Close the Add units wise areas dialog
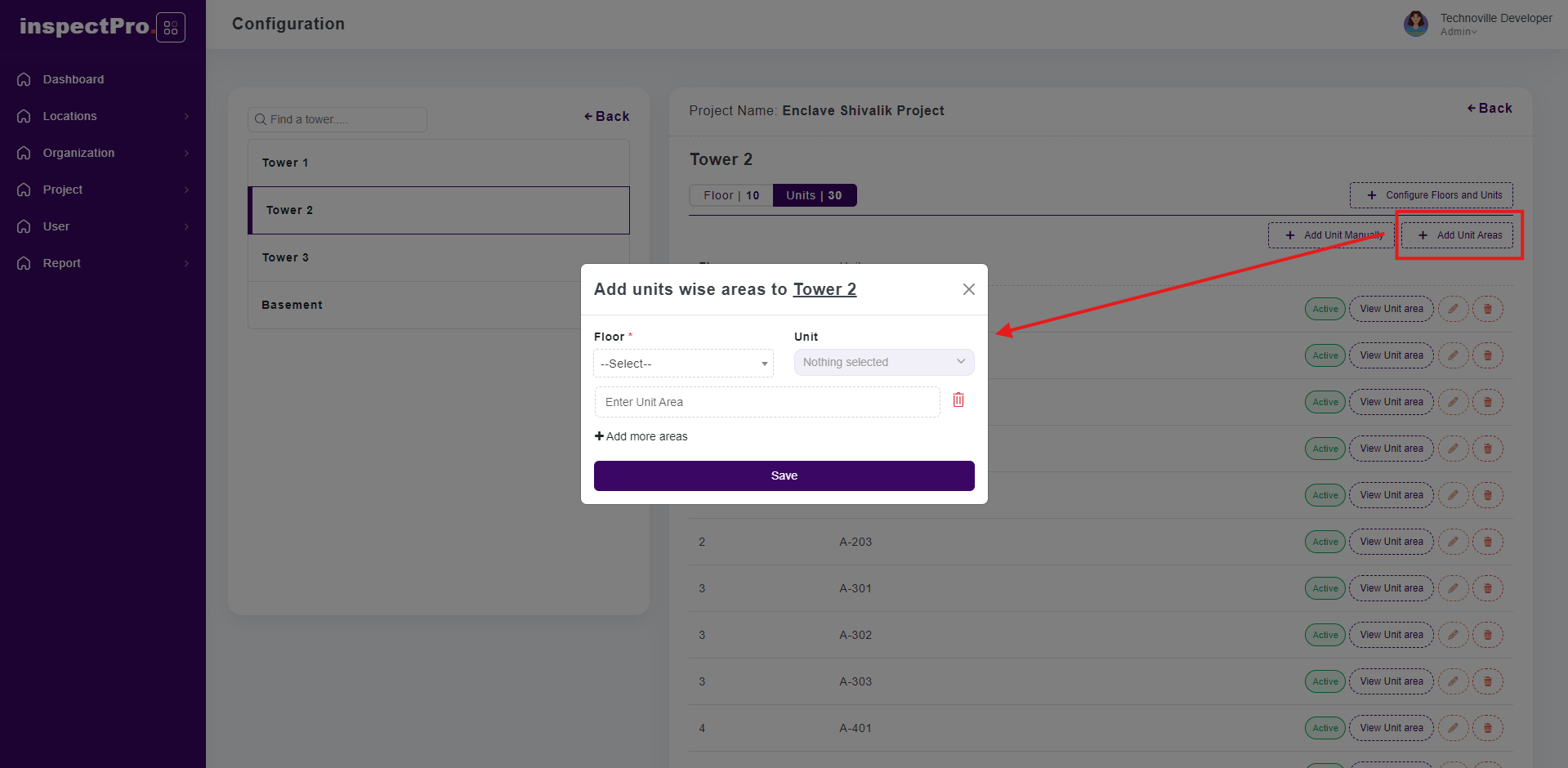 (x=968, y=289)
